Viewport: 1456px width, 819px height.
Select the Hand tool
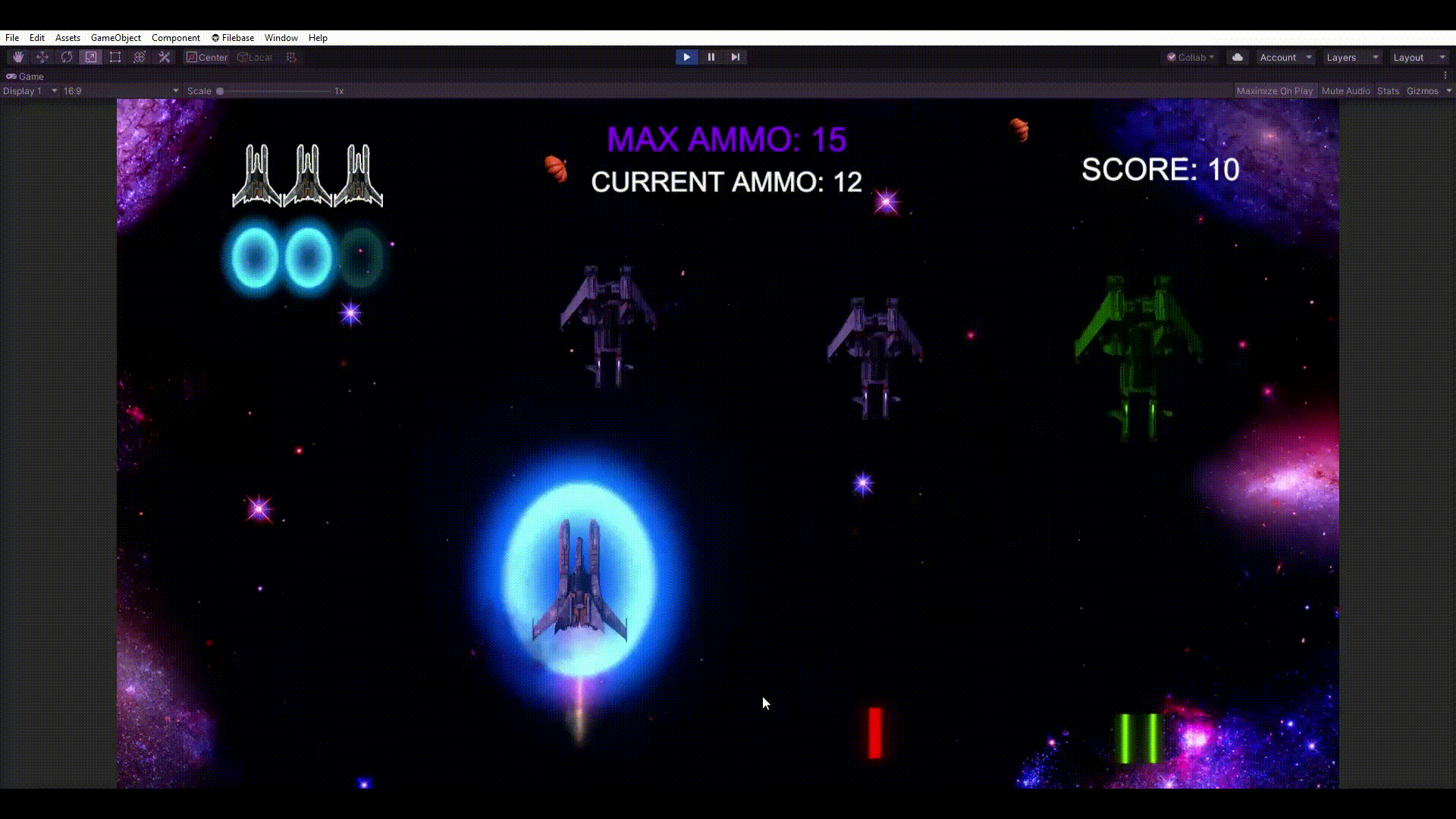[x=18, y=58]
